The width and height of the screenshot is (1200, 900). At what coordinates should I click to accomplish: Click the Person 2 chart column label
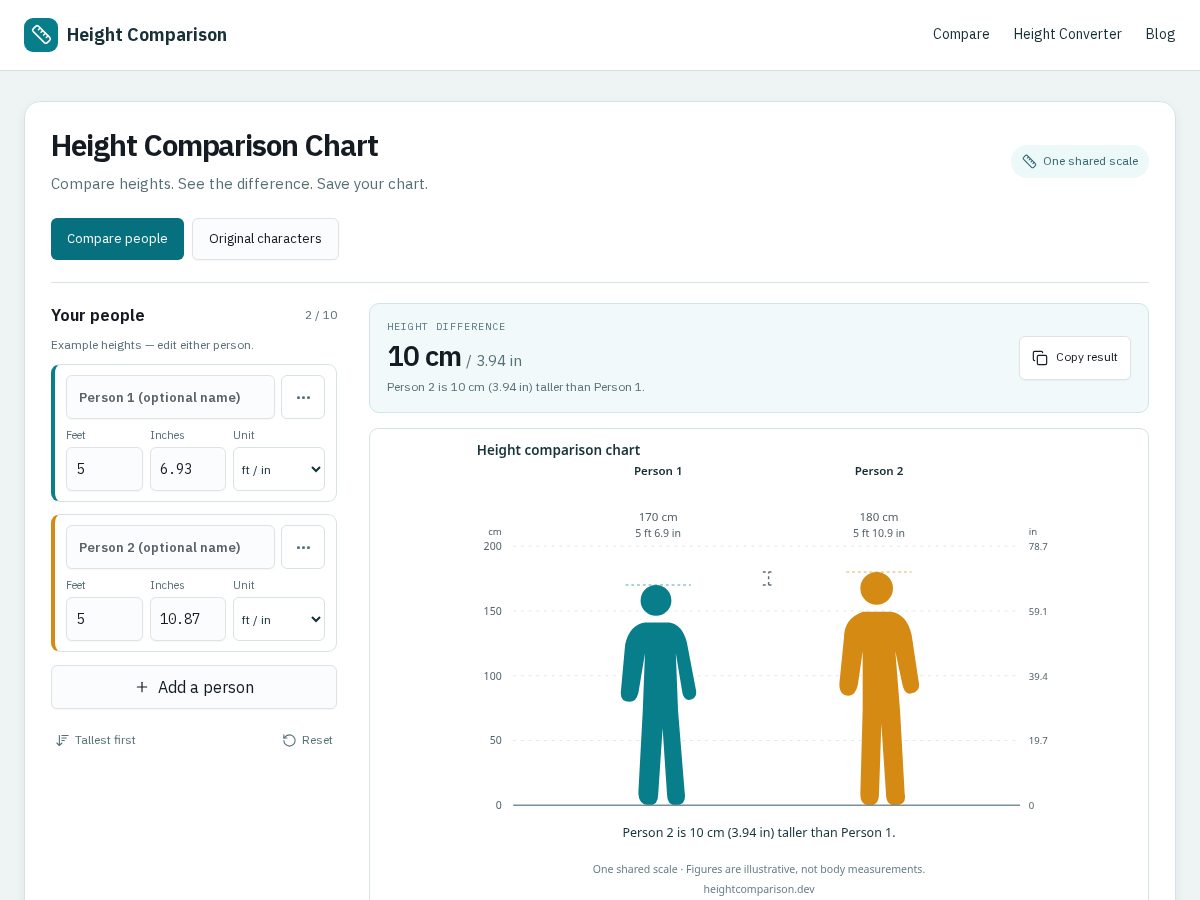coord(879,471)
